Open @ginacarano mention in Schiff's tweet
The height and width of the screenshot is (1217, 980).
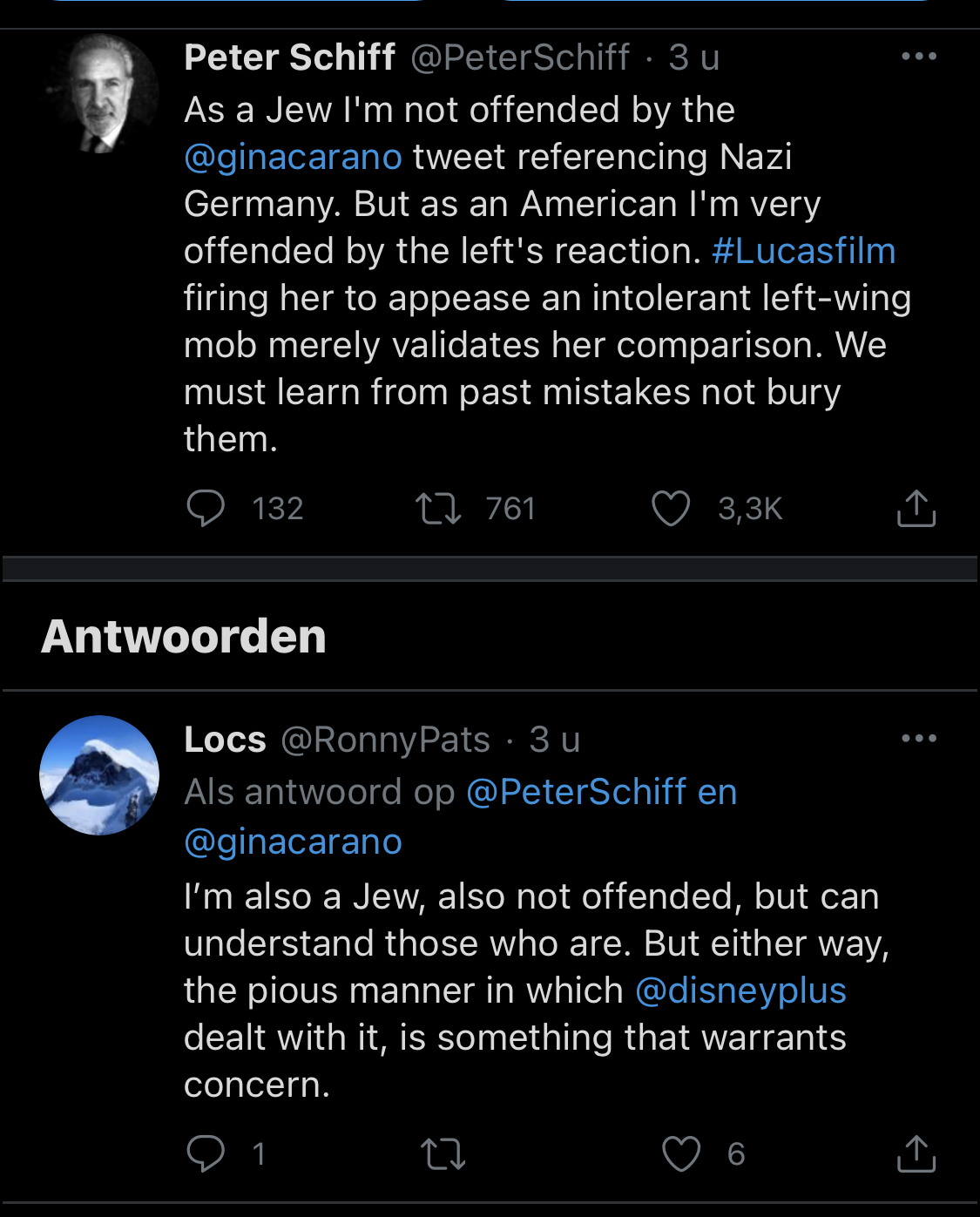coord(293,157)
